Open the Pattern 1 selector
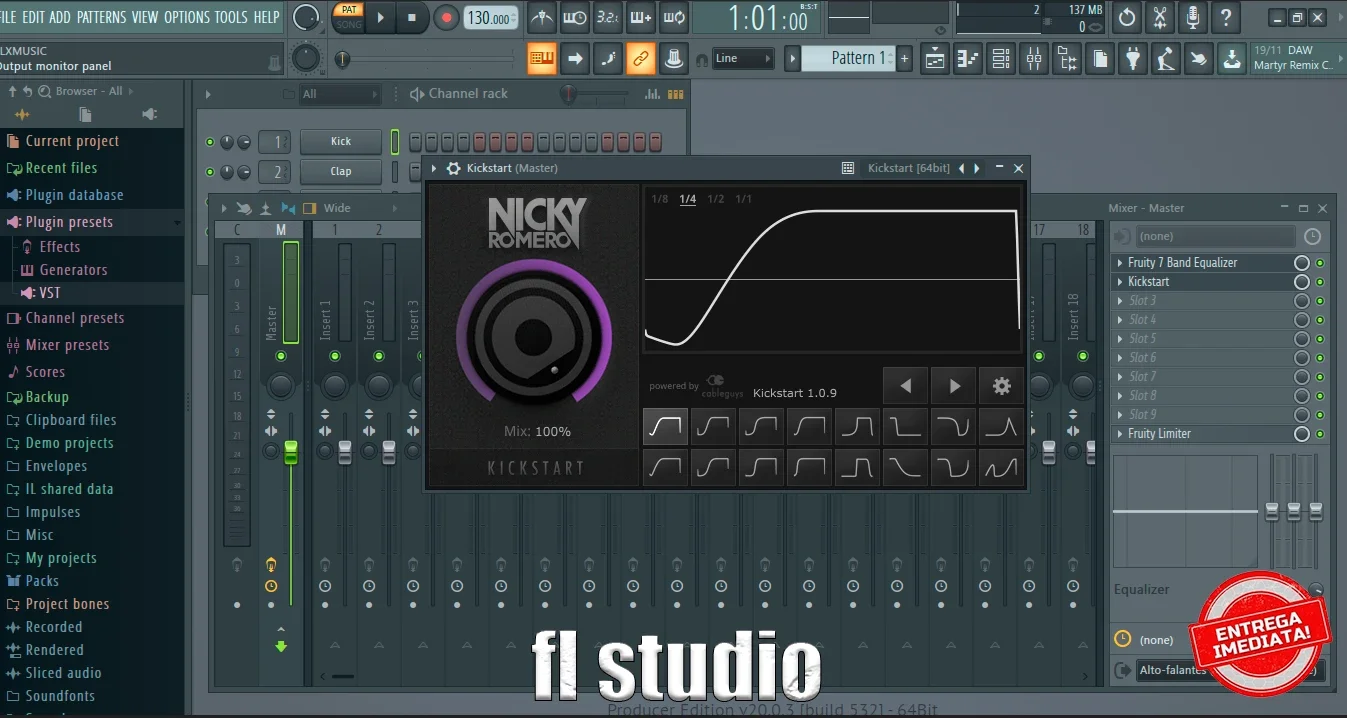 click(849, 59)
